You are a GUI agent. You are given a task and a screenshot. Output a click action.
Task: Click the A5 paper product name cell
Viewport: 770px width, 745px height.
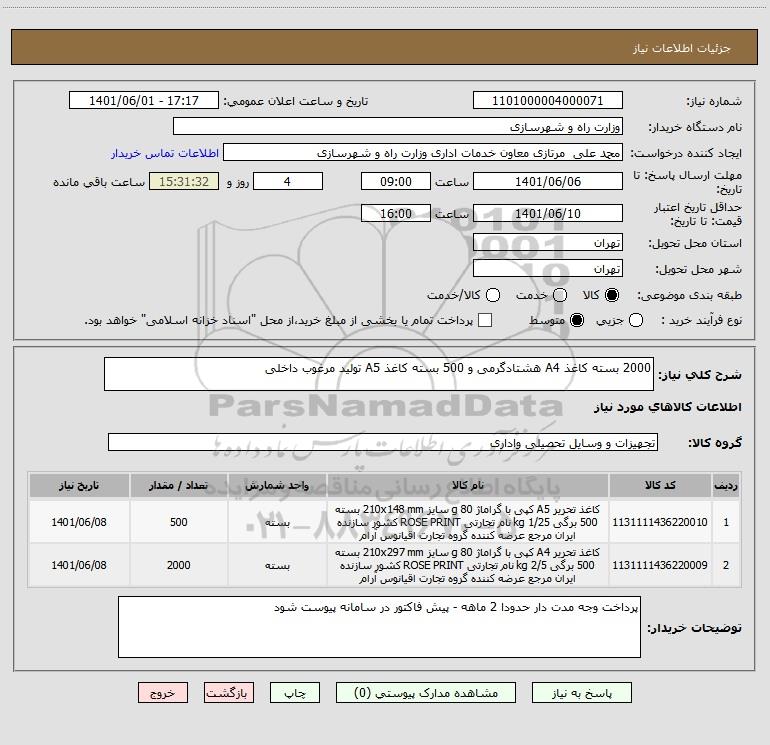(468, 522)
